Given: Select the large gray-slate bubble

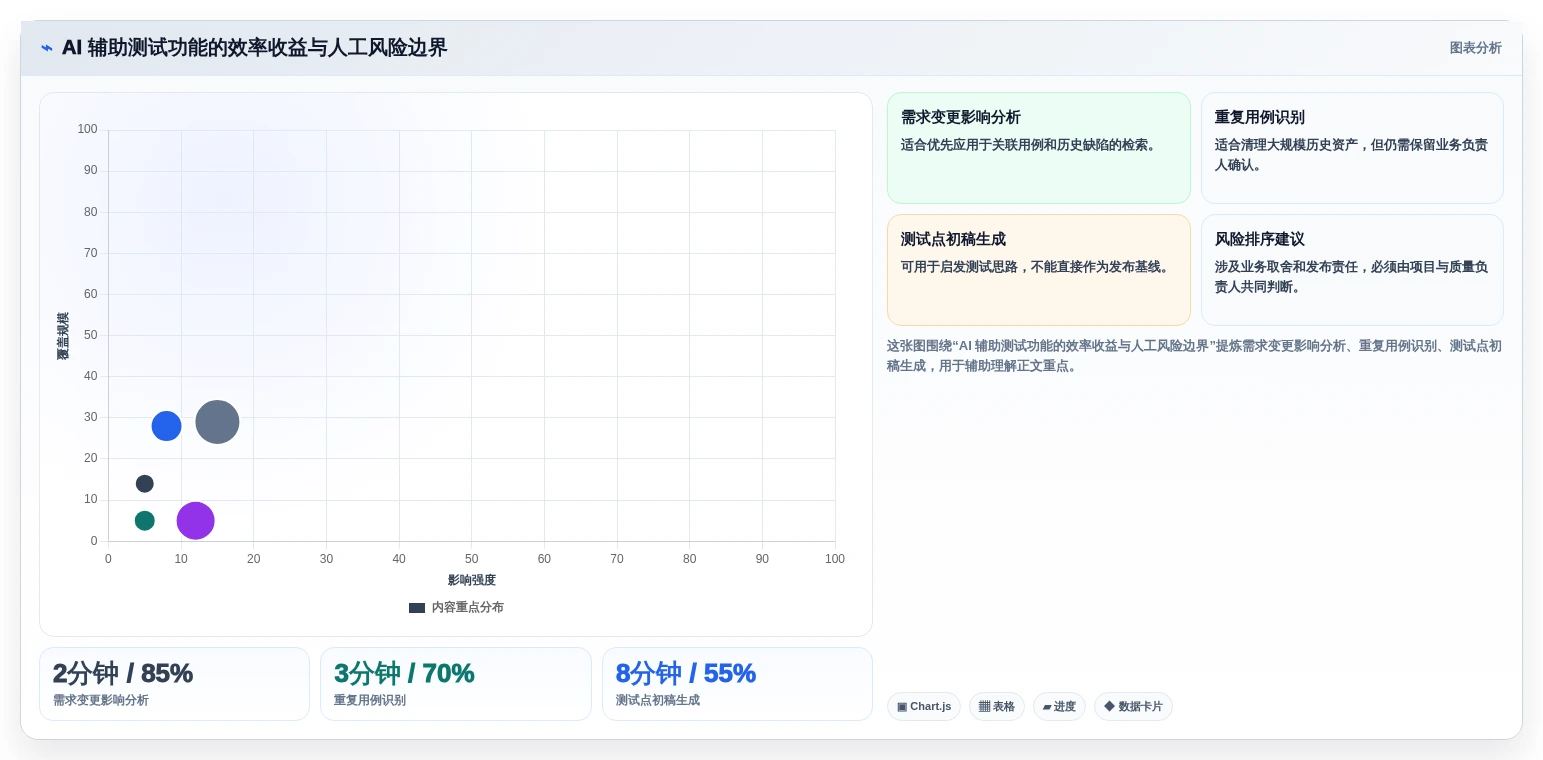Looking at the screenshot, I should (x=217, y=422).
